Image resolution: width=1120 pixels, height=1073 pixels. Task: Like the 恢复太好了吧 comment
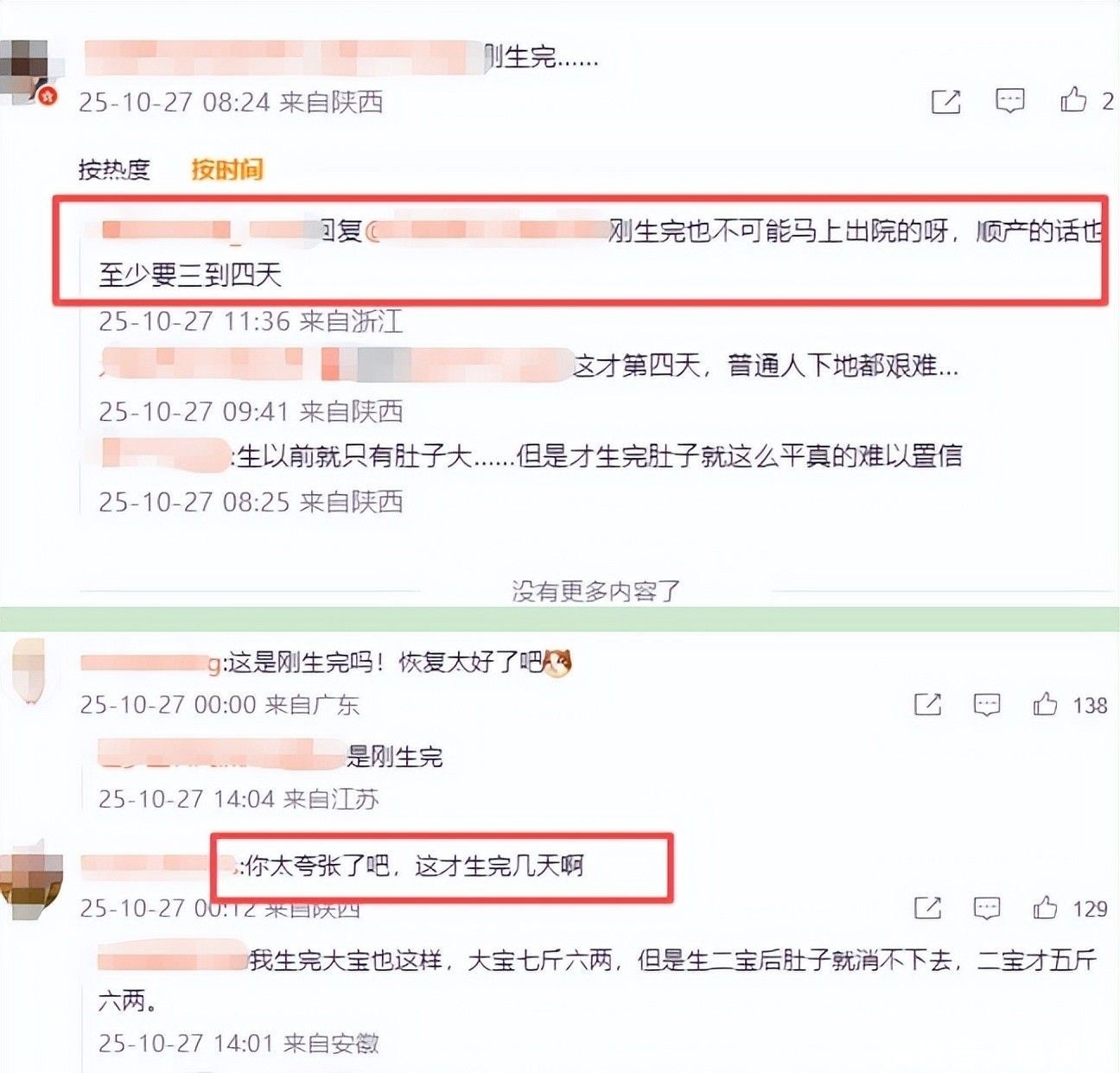point(1045,704)
